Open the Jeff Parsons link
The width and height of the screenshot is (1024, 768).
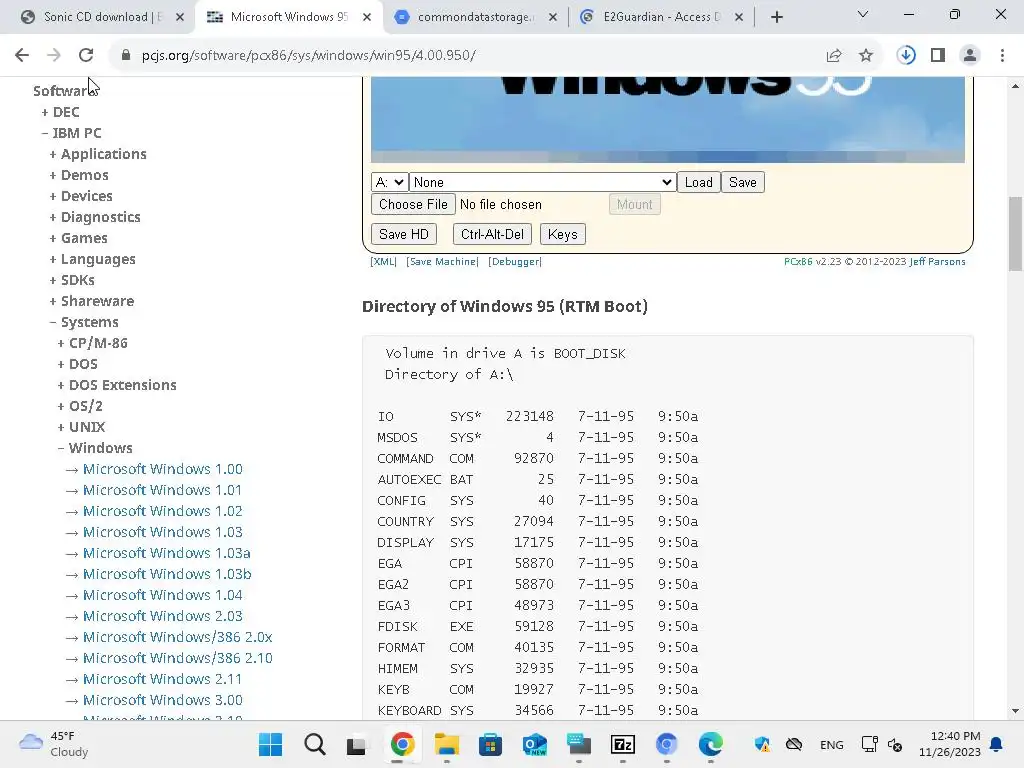pyautogui.click(x=937, y=261)
